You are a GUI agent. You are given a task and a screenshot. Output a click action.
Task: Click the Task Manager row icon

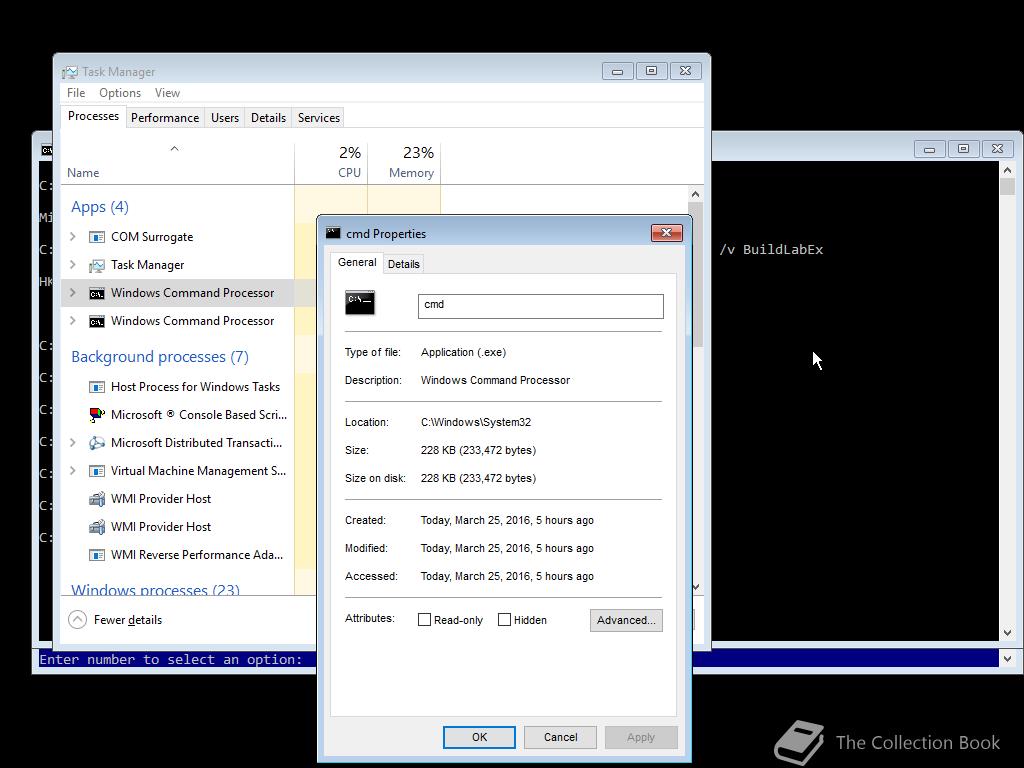pyautogui.click(x=97, y=265)
